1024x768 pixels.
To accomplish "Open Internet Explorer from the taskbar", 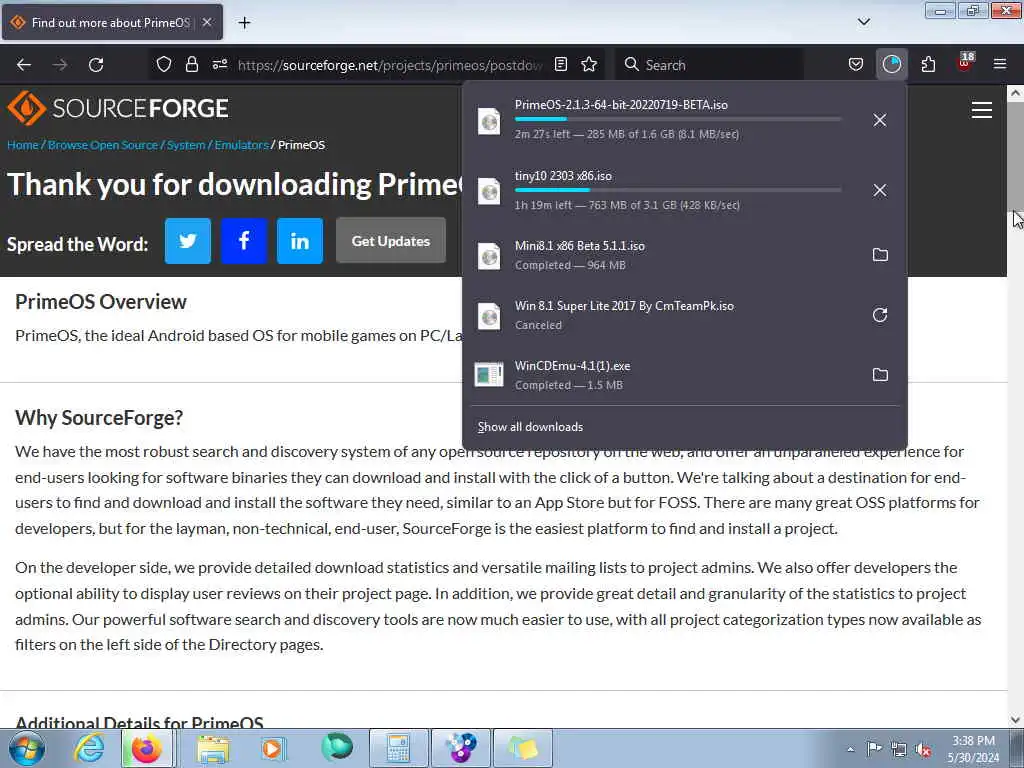I will click(x=89, y=748).
